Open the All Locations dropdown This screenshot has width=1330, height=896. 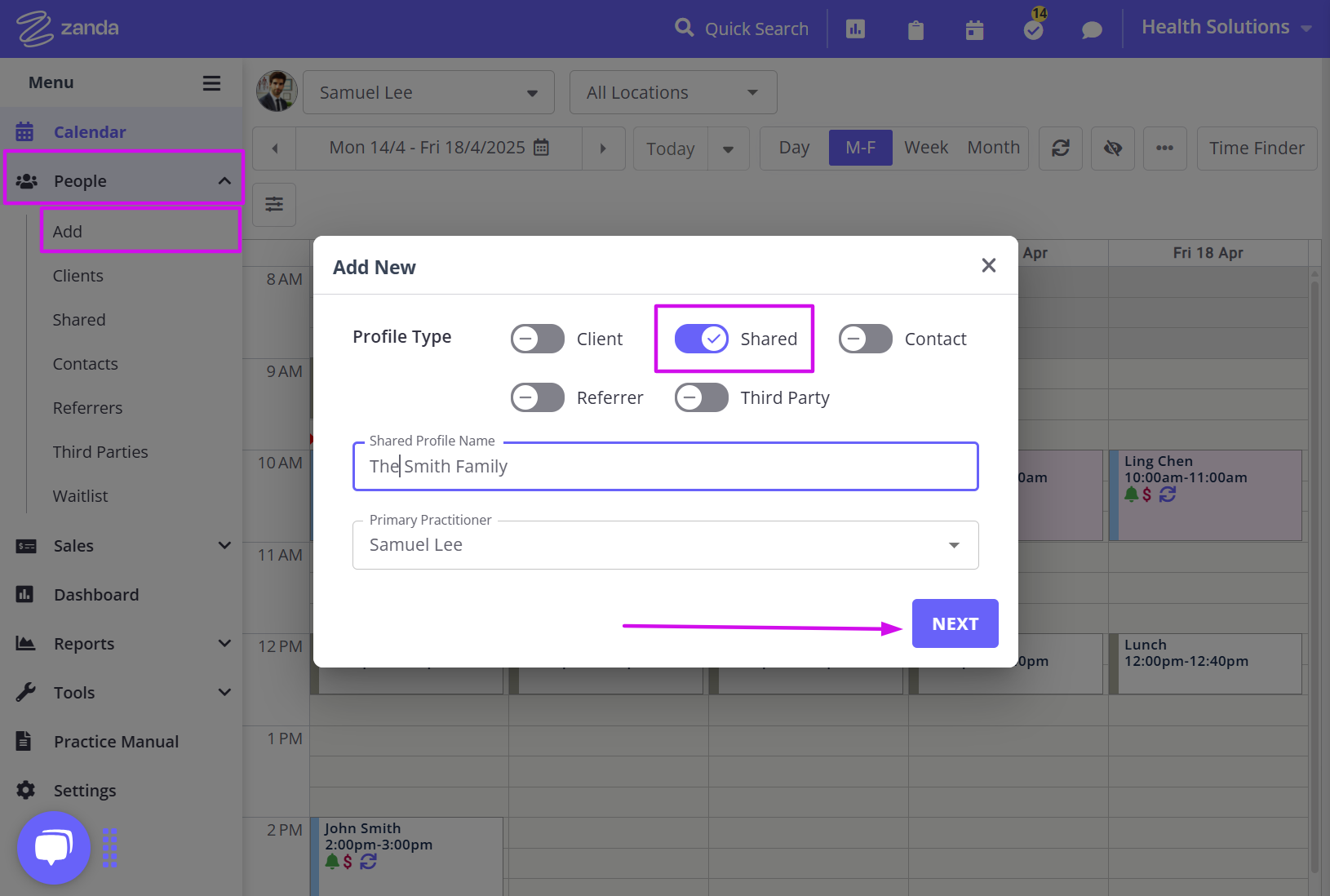672,92
